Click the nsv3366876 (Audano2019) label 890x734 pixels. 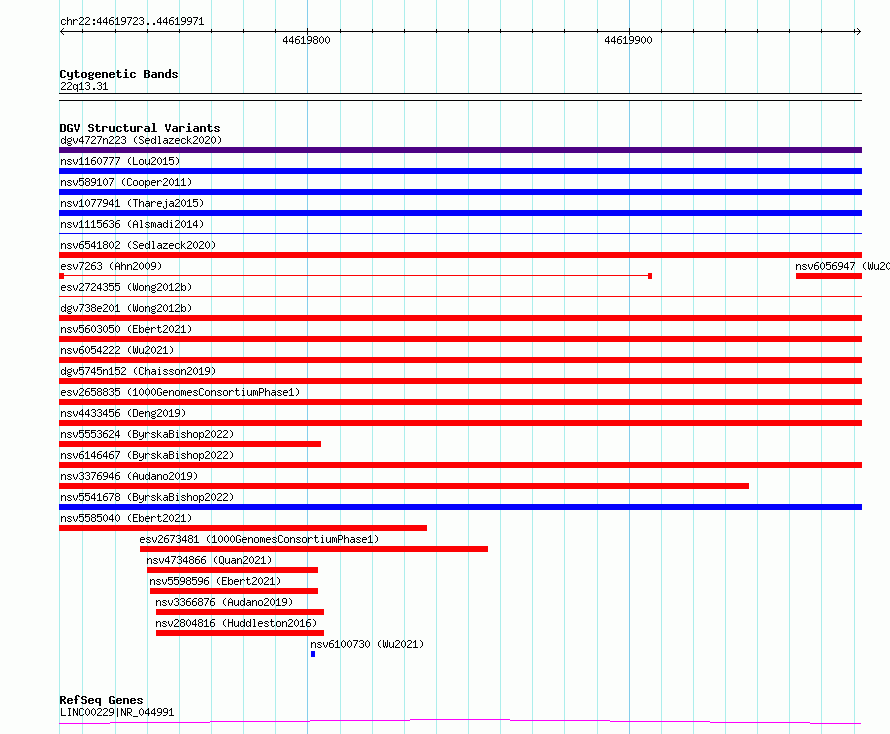(x=224, y=602)
